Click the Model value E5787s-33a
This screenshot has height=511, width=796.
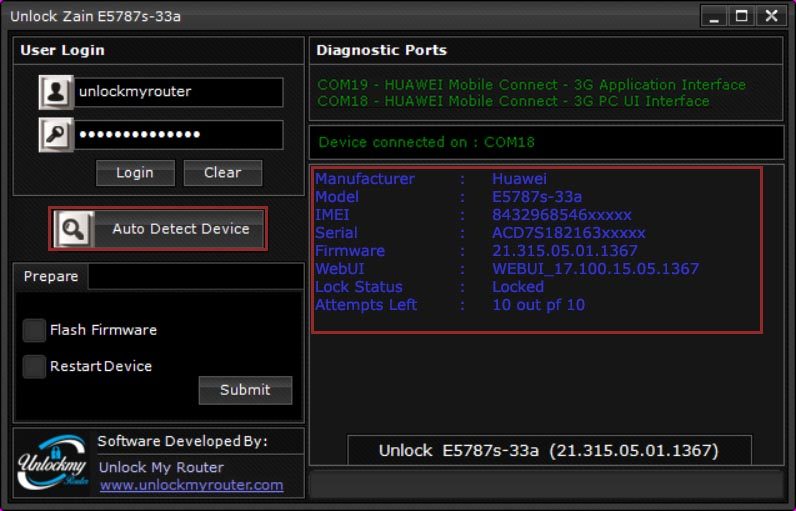click(537, 197)
